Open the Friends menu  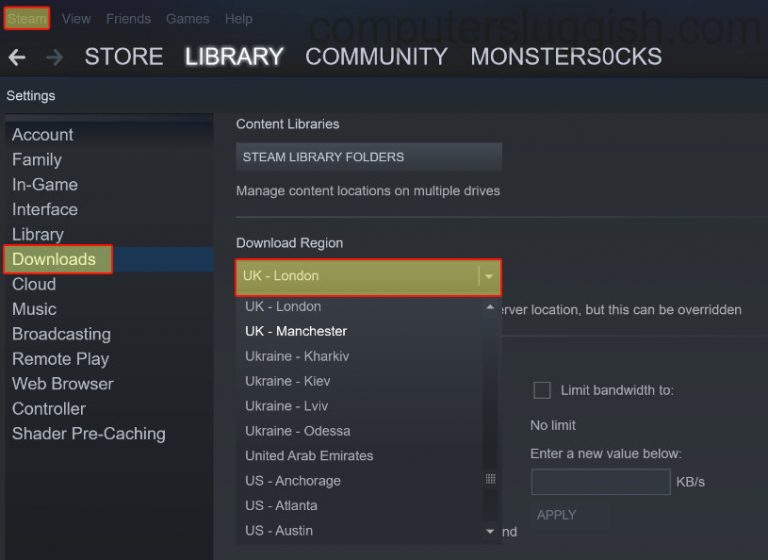point(128,19)
